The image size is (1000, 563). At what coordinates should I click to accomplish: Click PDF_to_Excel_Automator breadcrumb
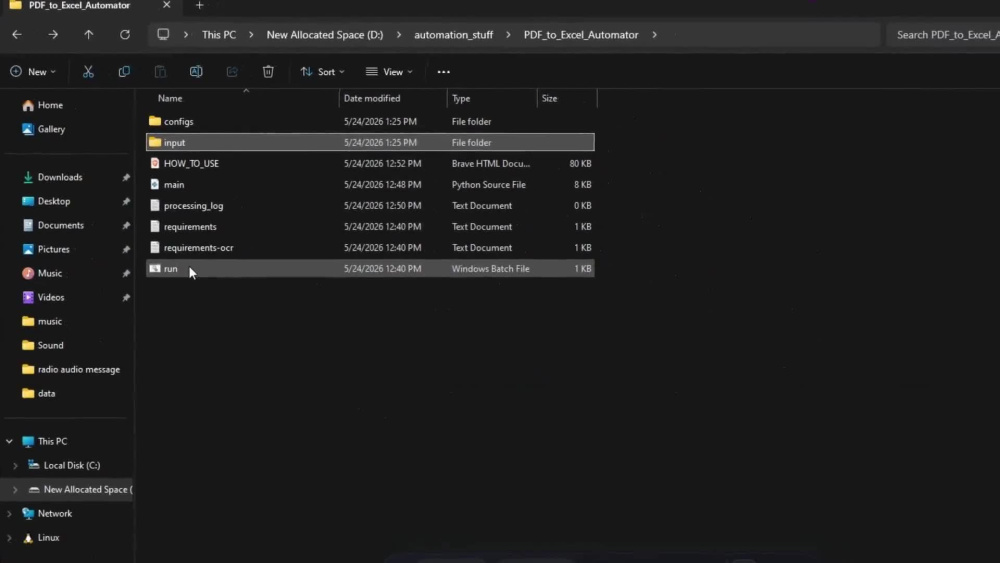tap(581, 34)
